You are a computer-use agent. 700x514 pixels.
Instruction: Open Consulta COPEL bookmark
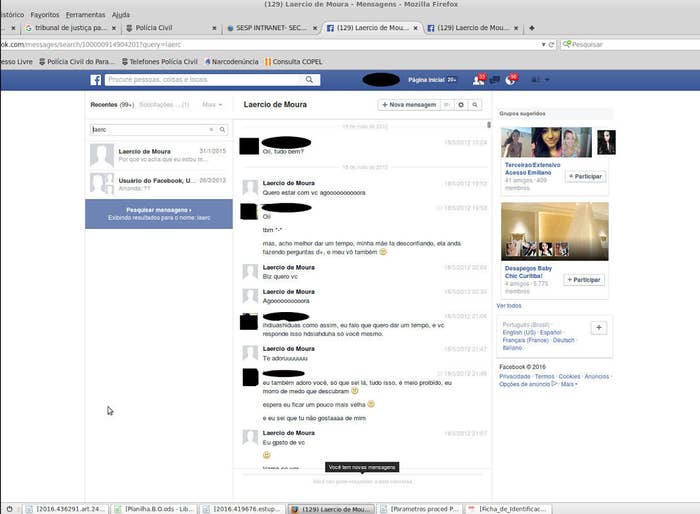293,62
